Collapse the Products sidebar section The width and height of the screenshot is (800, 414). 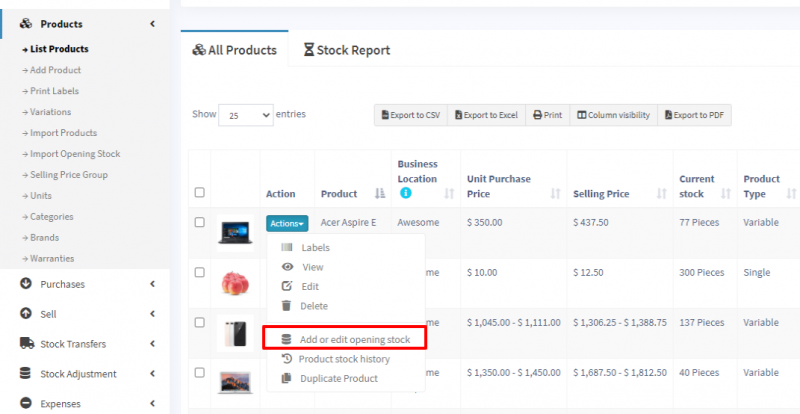click(x=152, y=24)
